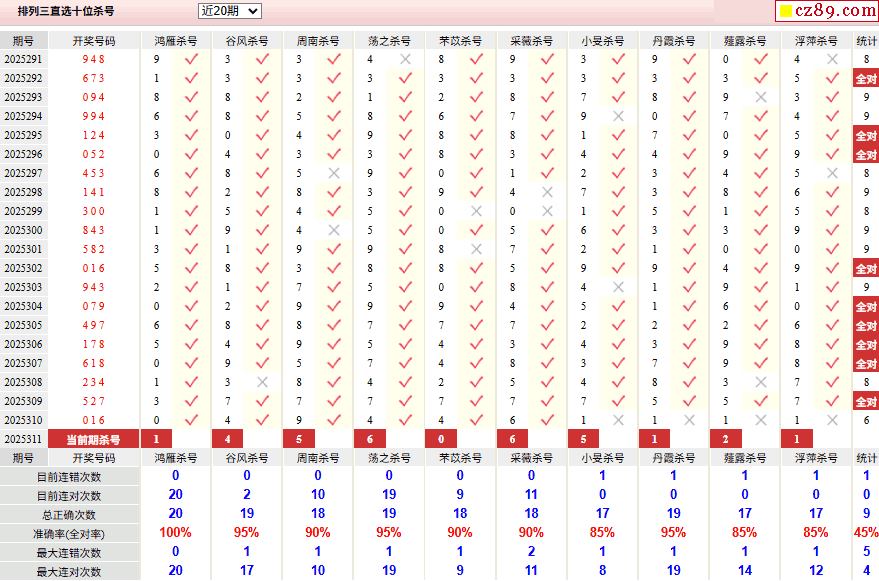Click the 全对 badge in row 2025309

(x=866, y=402)
